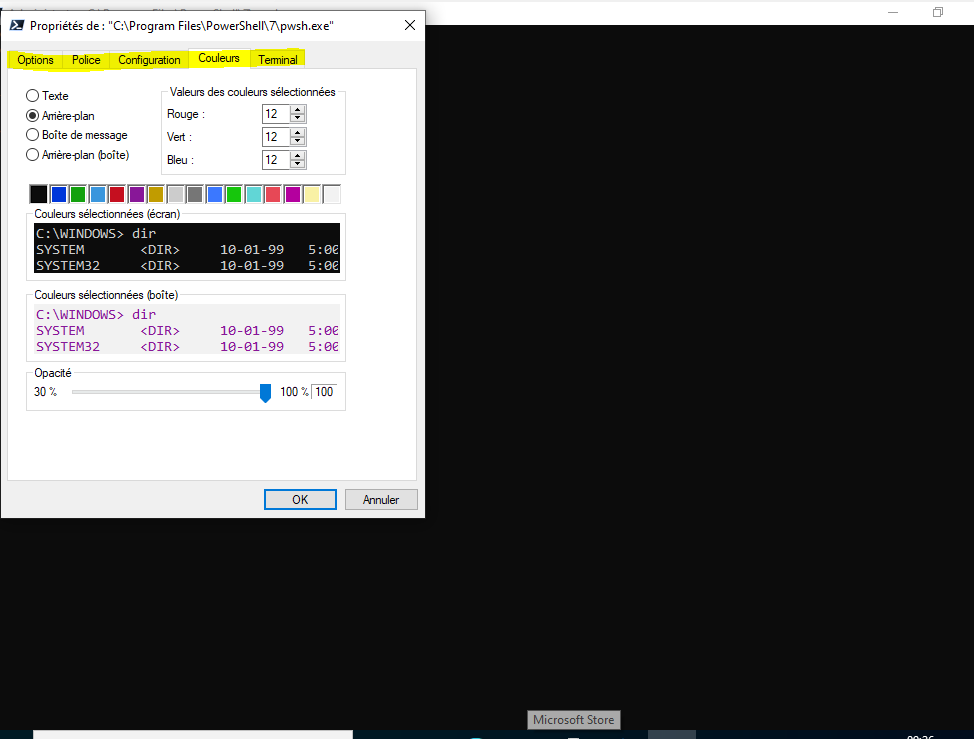974x739 pixels.
Task: Decrease the Vert value with the down arrow
Action: 297,141
